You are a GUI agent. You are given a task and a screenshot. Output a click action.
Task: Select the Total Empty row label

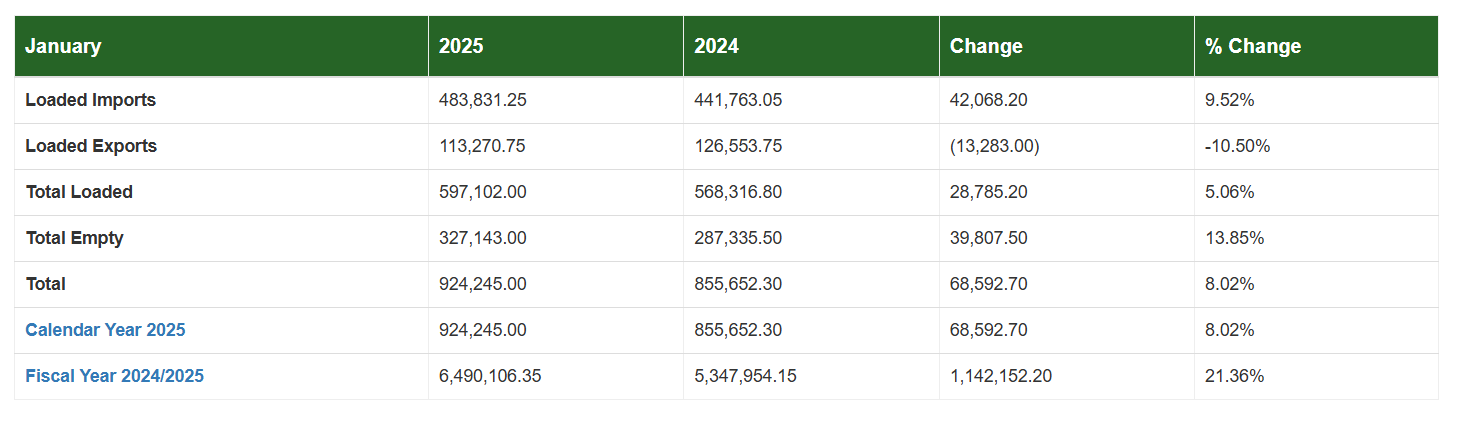pos(74,238)
